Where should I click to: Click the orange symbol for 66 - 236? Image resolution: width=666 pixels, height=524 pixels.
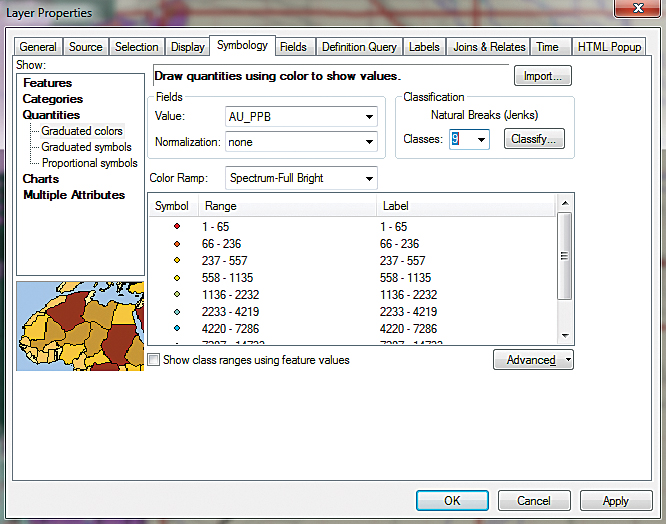pos(177,244)
